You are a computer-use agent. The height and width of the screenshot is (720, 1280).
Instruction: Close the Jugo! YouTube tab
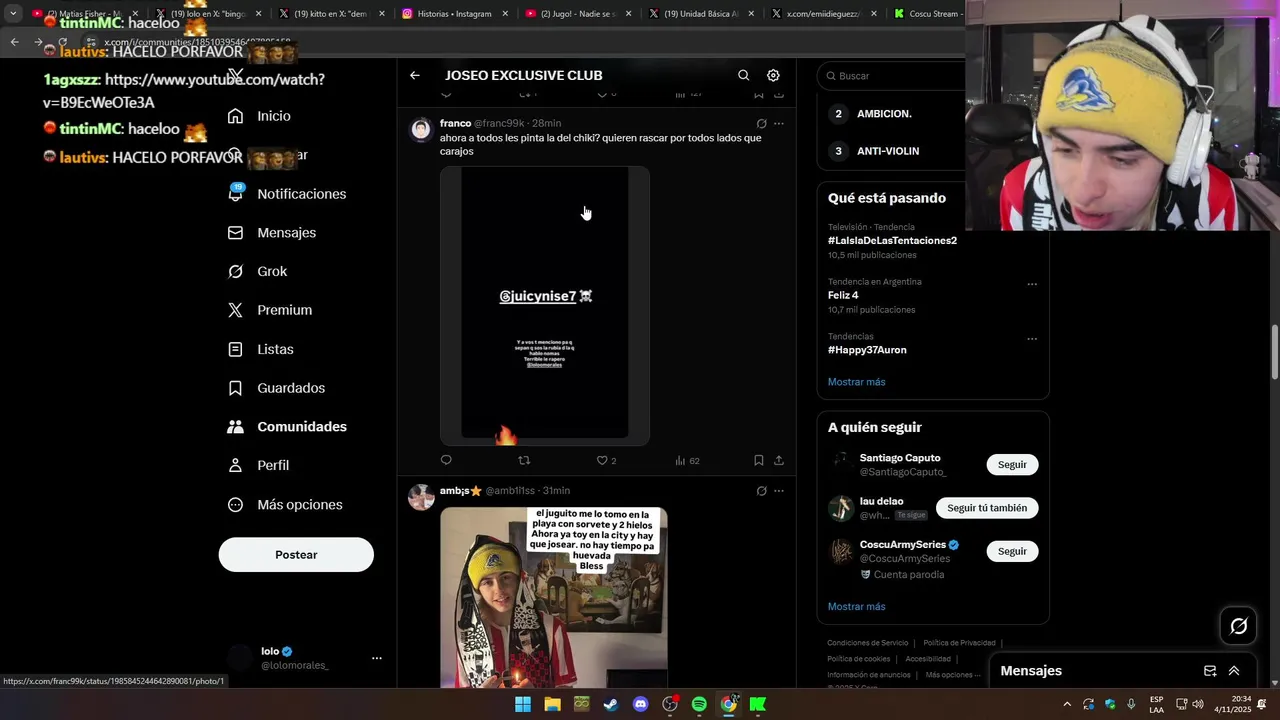pyautogui.click(x=628, y=14)
